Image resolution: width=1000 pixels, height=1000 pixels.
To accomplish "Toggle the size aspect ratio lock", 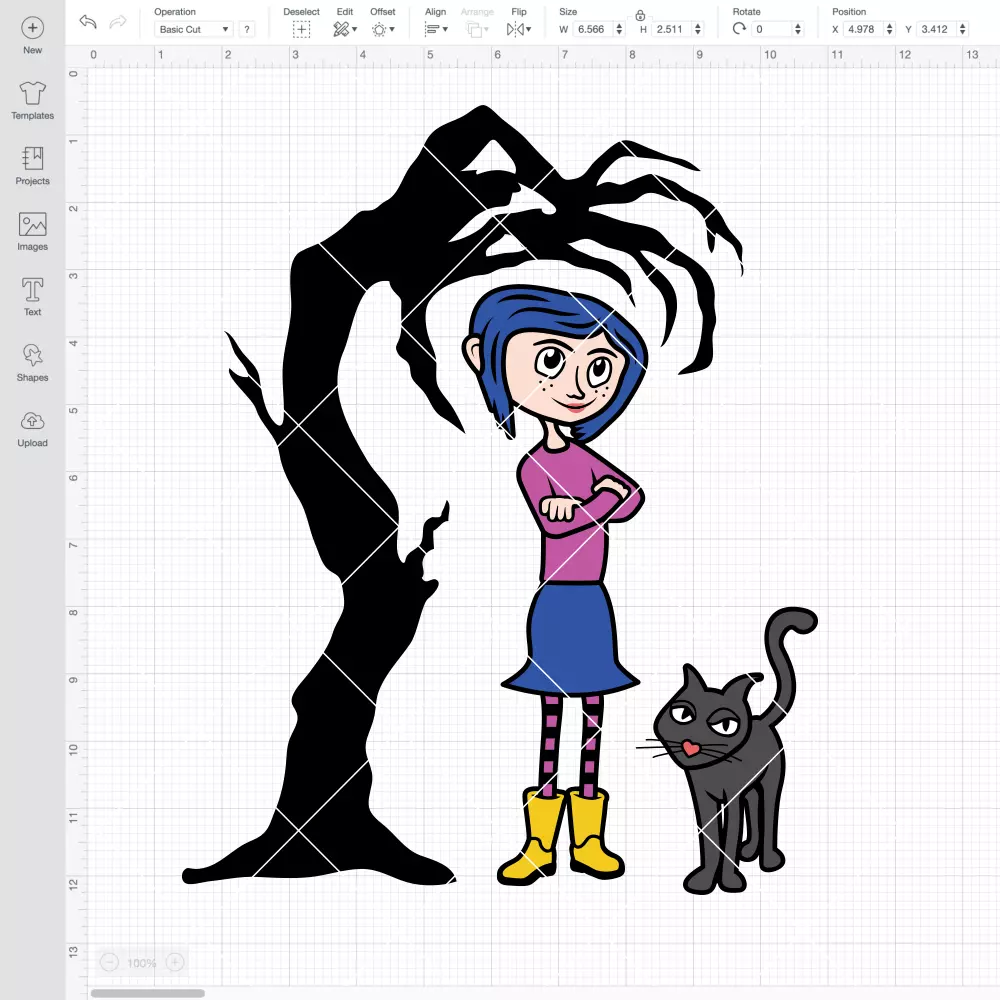I will (640, 15).
